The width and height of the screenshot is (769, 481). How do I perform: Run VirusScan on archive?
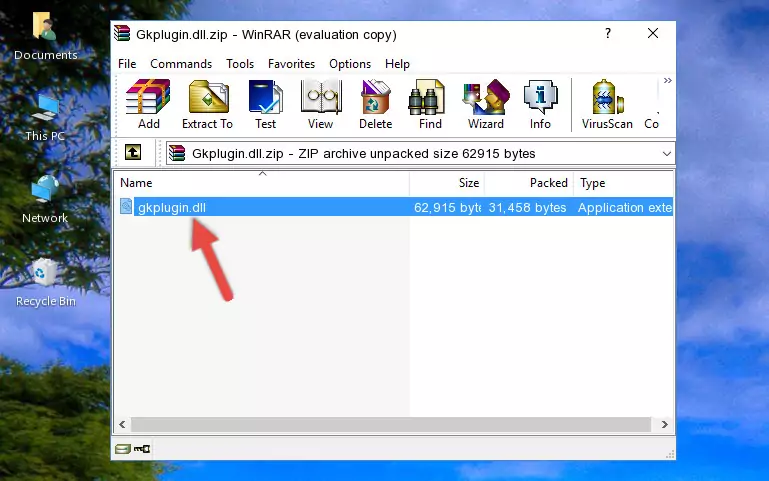(x=607, y=104)
